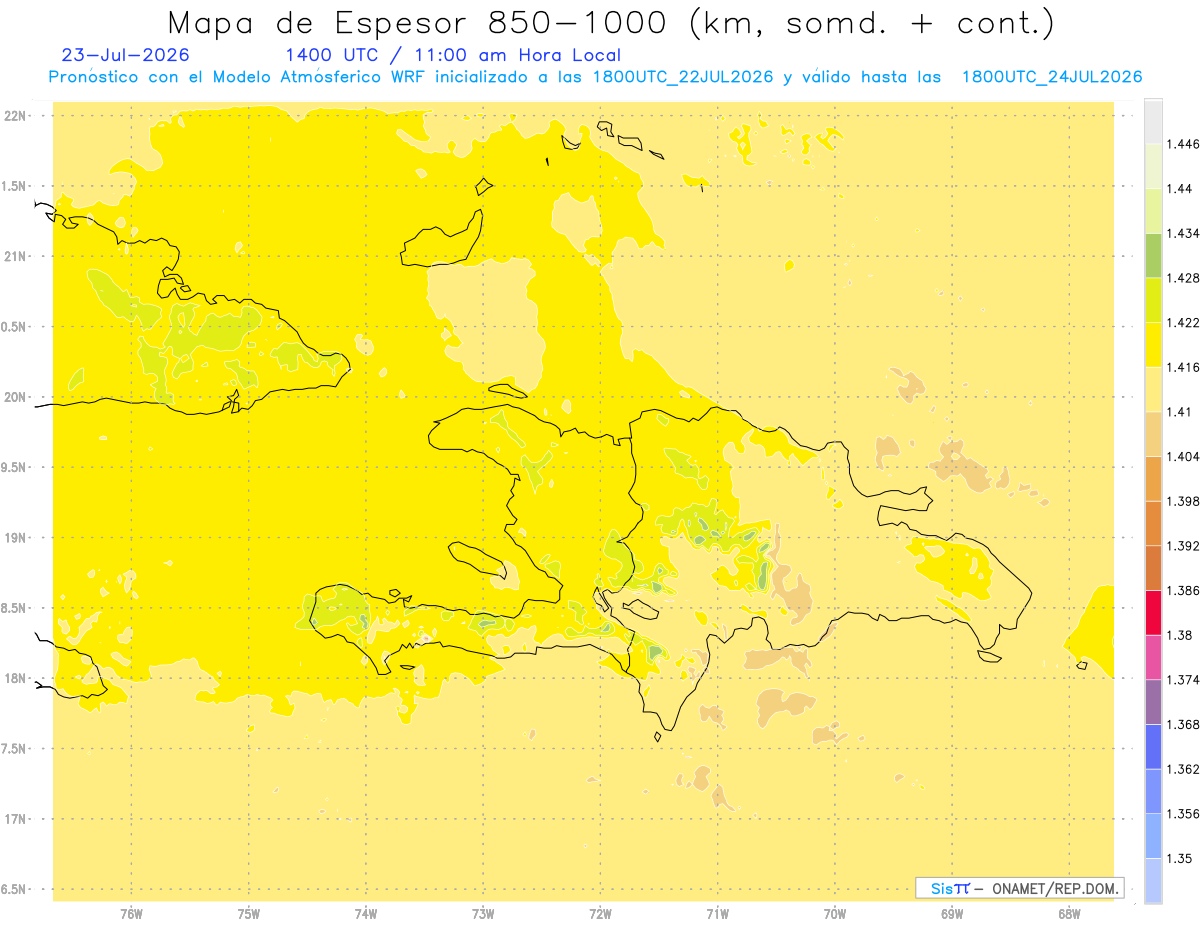Screen dimensions: 1200x927
Task: Pick the dark orange swatch between 1.386 and 1.392
Action: click(1153, 568)
